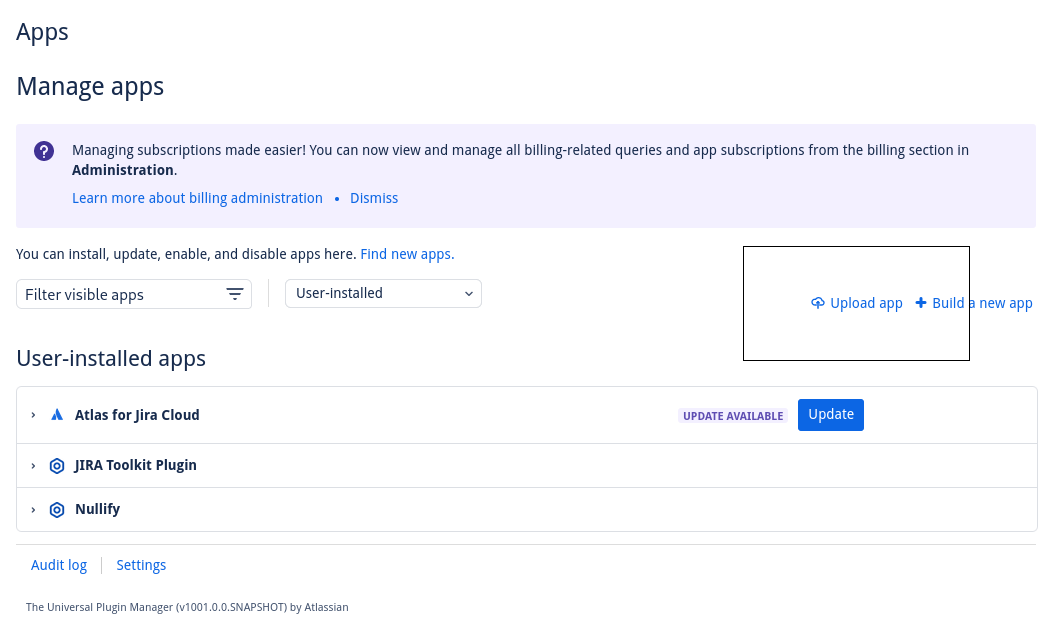This screenshot has height=636, width=1061.
Task: Focus the Filter visible apps text field
Action: coord(120,294)
